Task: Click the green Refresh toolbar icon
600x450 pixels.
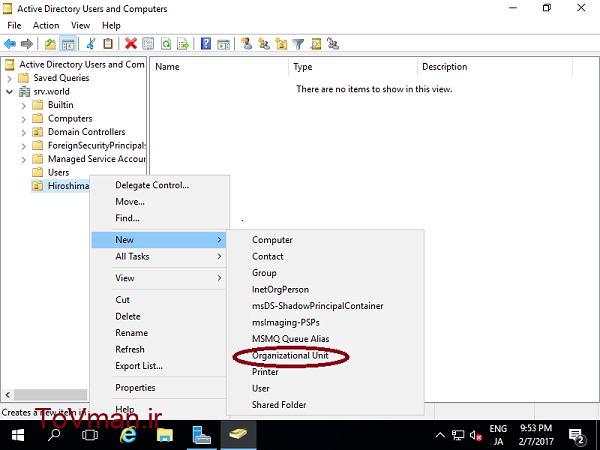Action: click(164, 44)
